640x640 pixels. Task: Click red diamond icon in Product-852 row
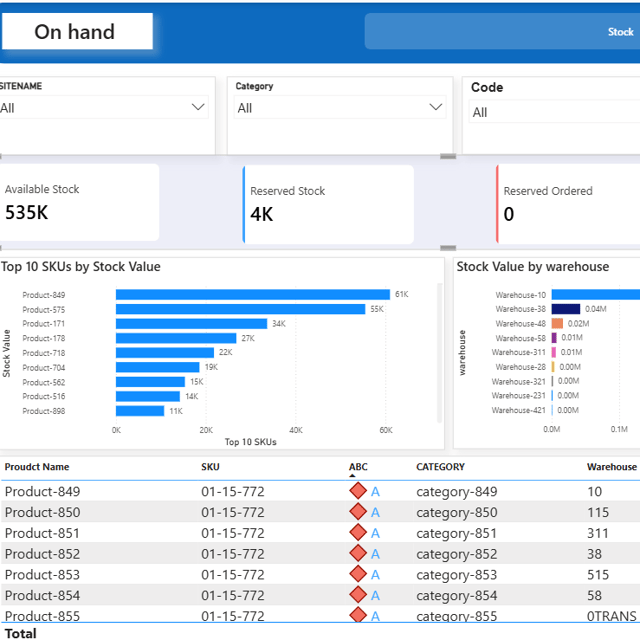(x=358, y=553)
